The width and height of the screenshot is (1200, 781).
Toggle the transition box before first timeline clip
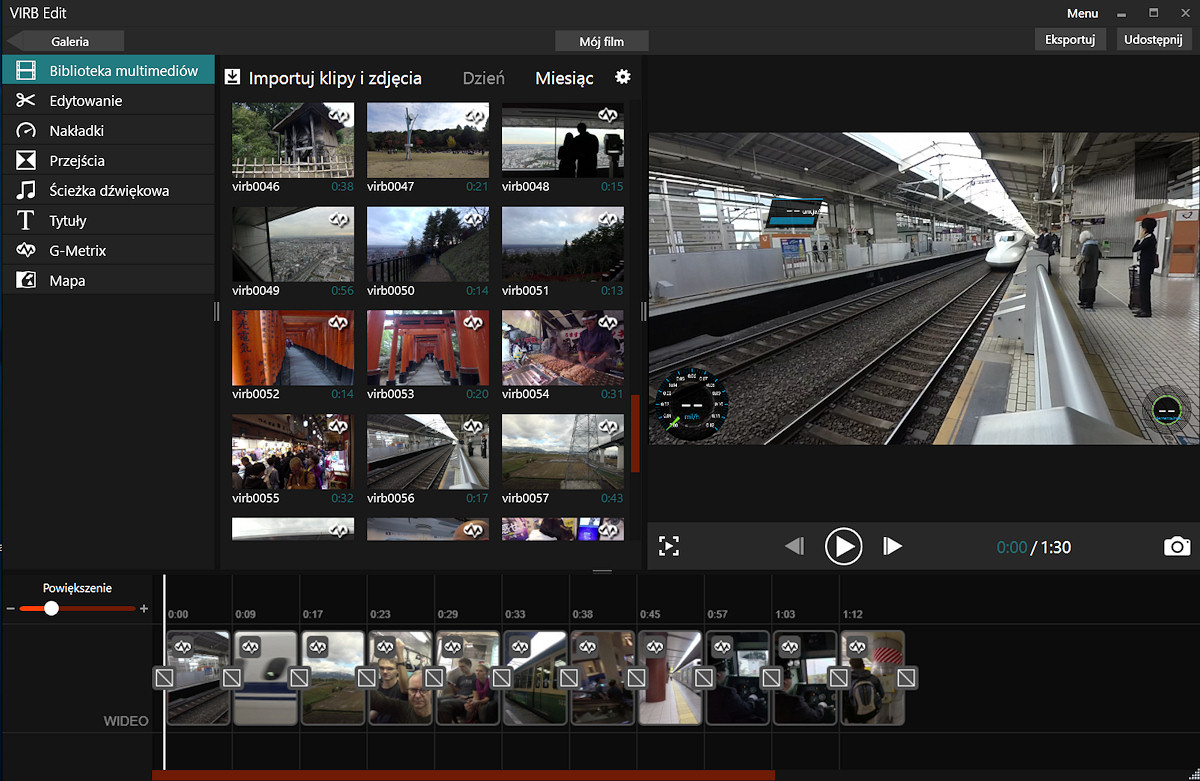coord(164,678)
